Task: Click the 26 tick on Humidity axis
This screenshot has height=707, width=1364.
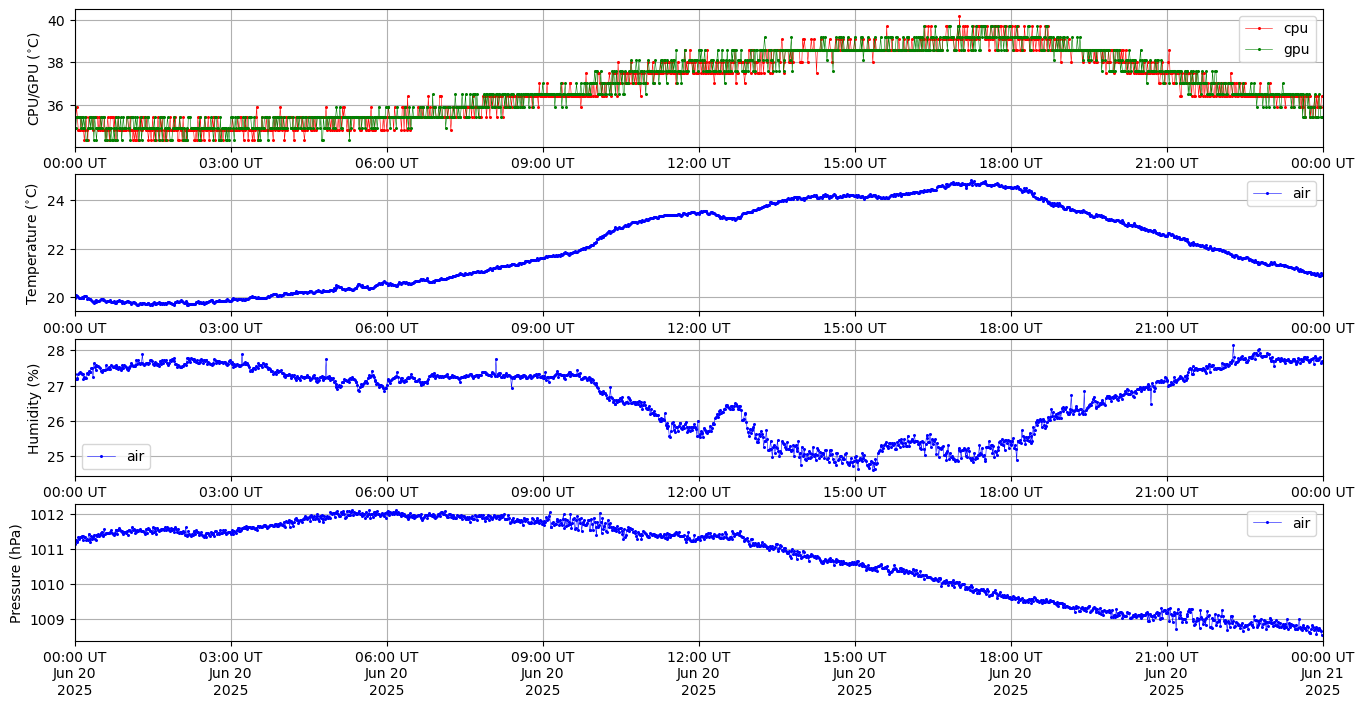Action: (x=56, y=422)
